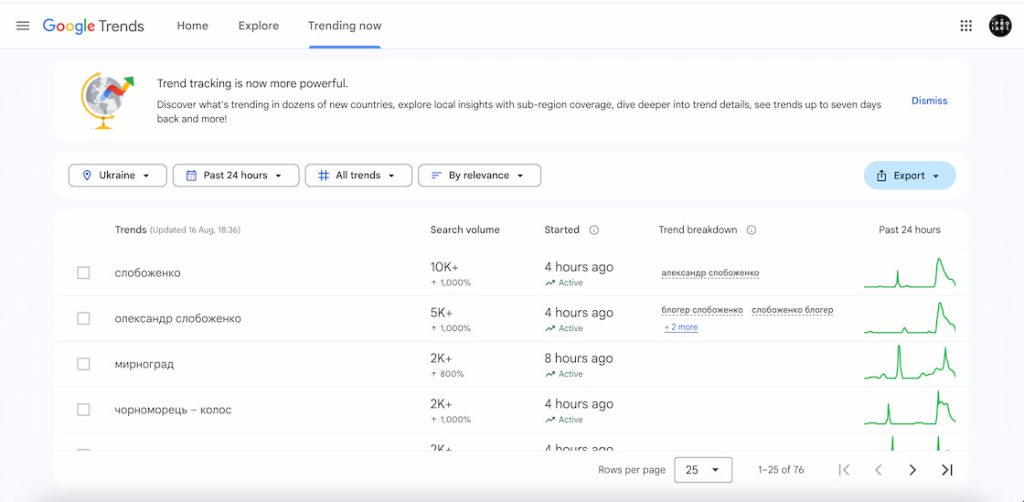Screen dimensions: 1024x502
Task: Click the слобоженко блогер breakdown term
Action: click(792, 310)
